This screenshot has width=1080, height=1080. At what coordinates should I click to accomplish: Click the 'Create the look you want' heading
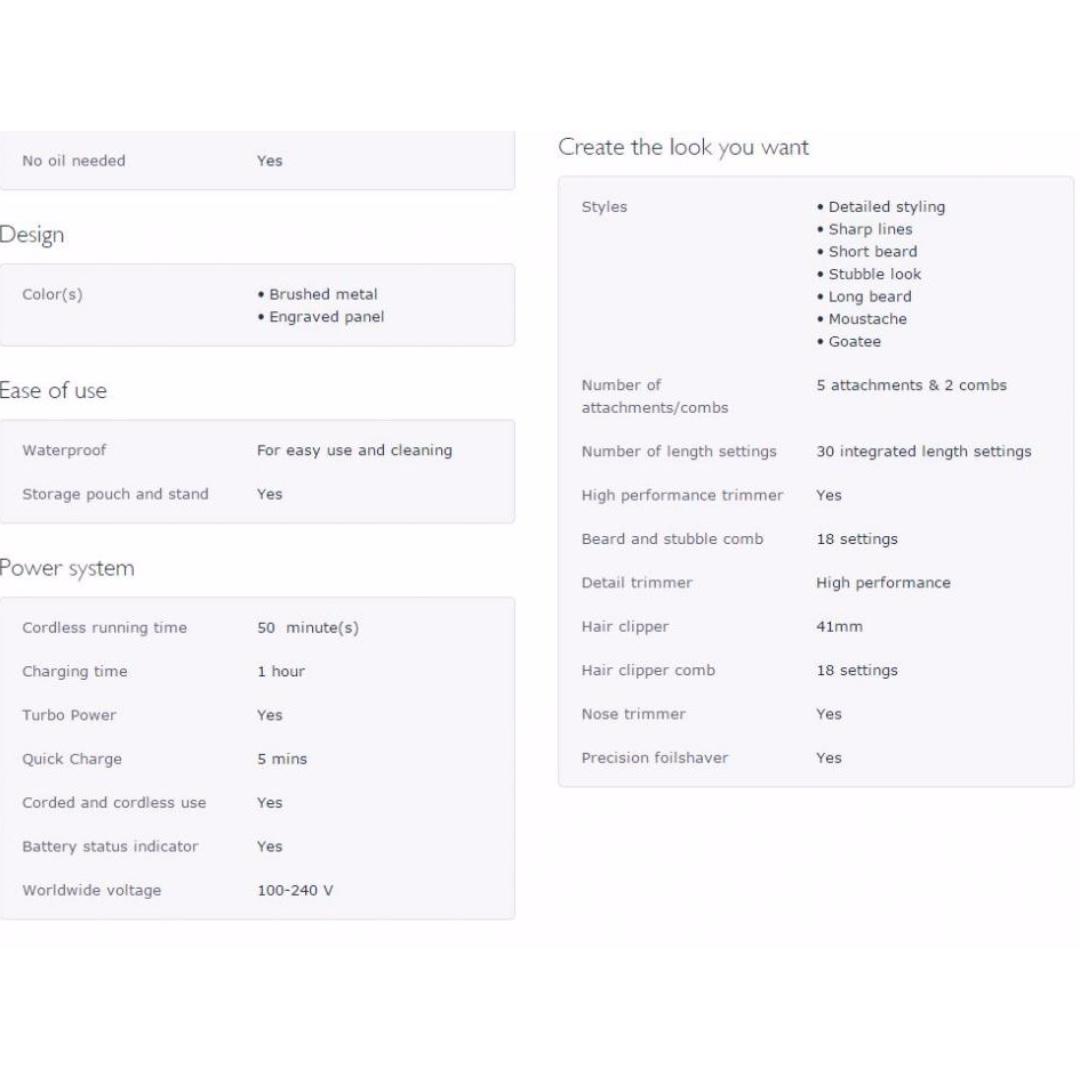click(x=683, y=147)
